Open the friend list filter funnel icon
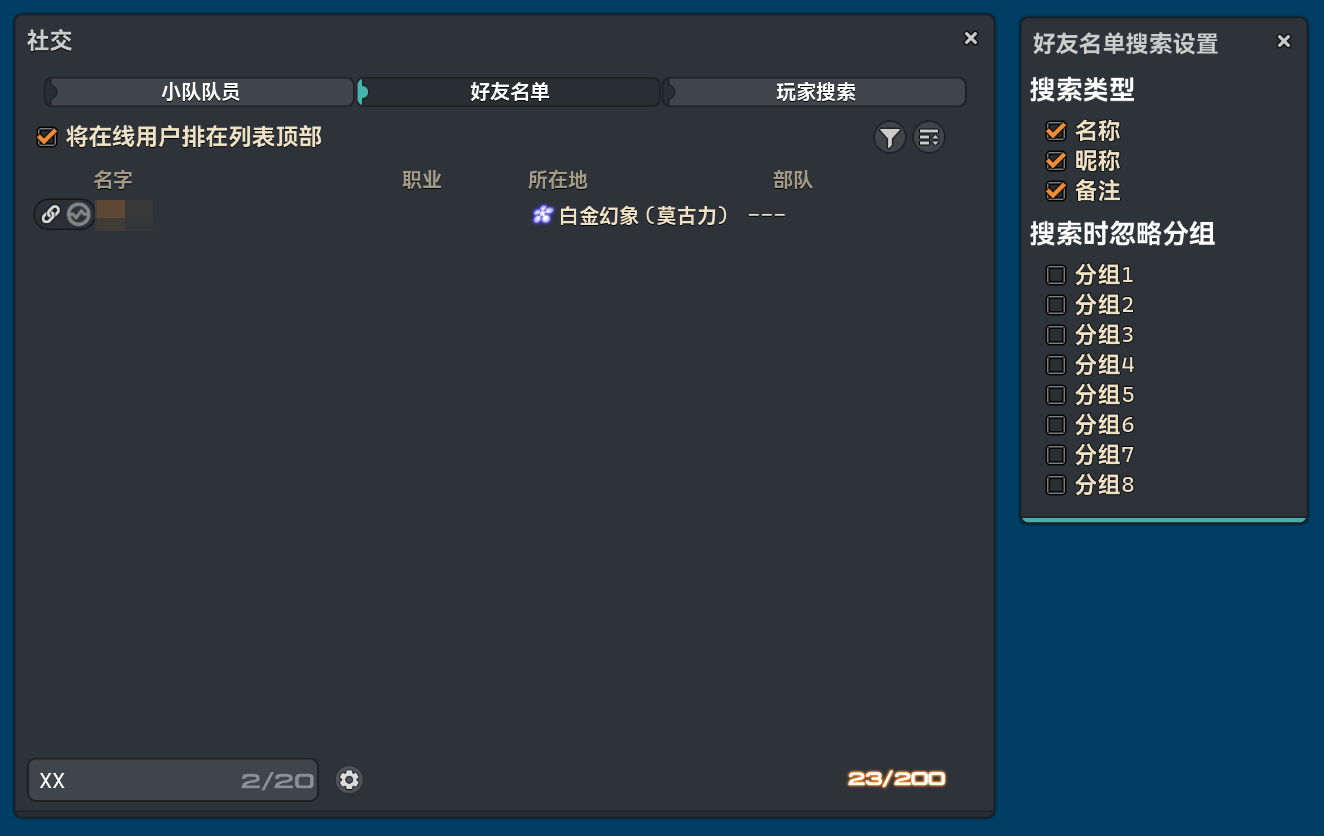Viewport: 1324px width, 836px height. tap(889, 137)
